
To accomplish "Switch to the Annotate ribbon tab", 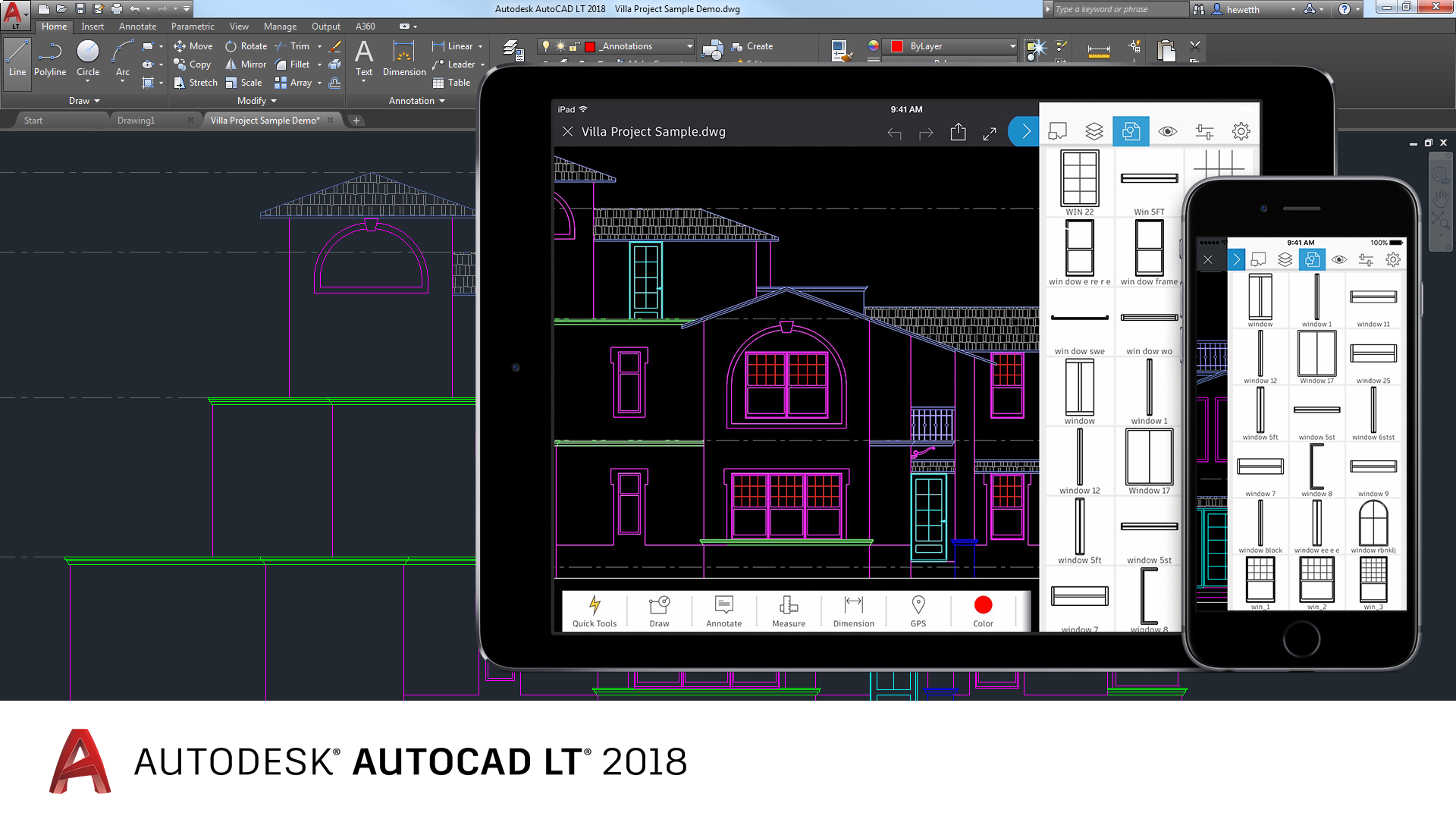I will click(x=137, y=27).
